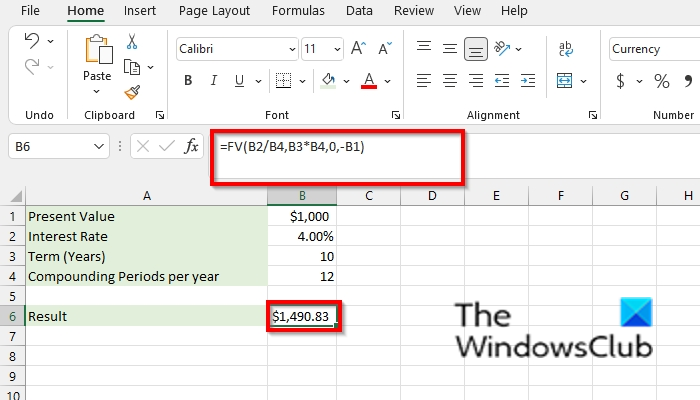Select the Format Painter brush
This screenshot has height=400, width=700.
pos(132,92)
